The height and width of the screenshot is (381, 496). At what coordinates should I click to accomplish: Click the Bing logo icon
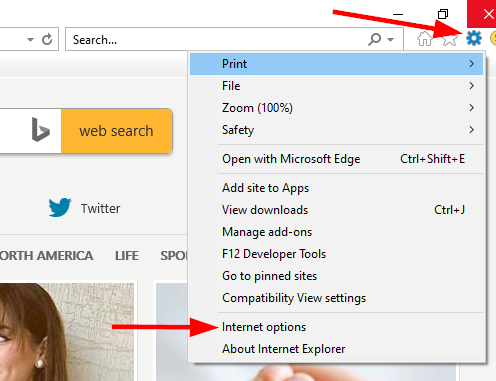tap(41, 130)
